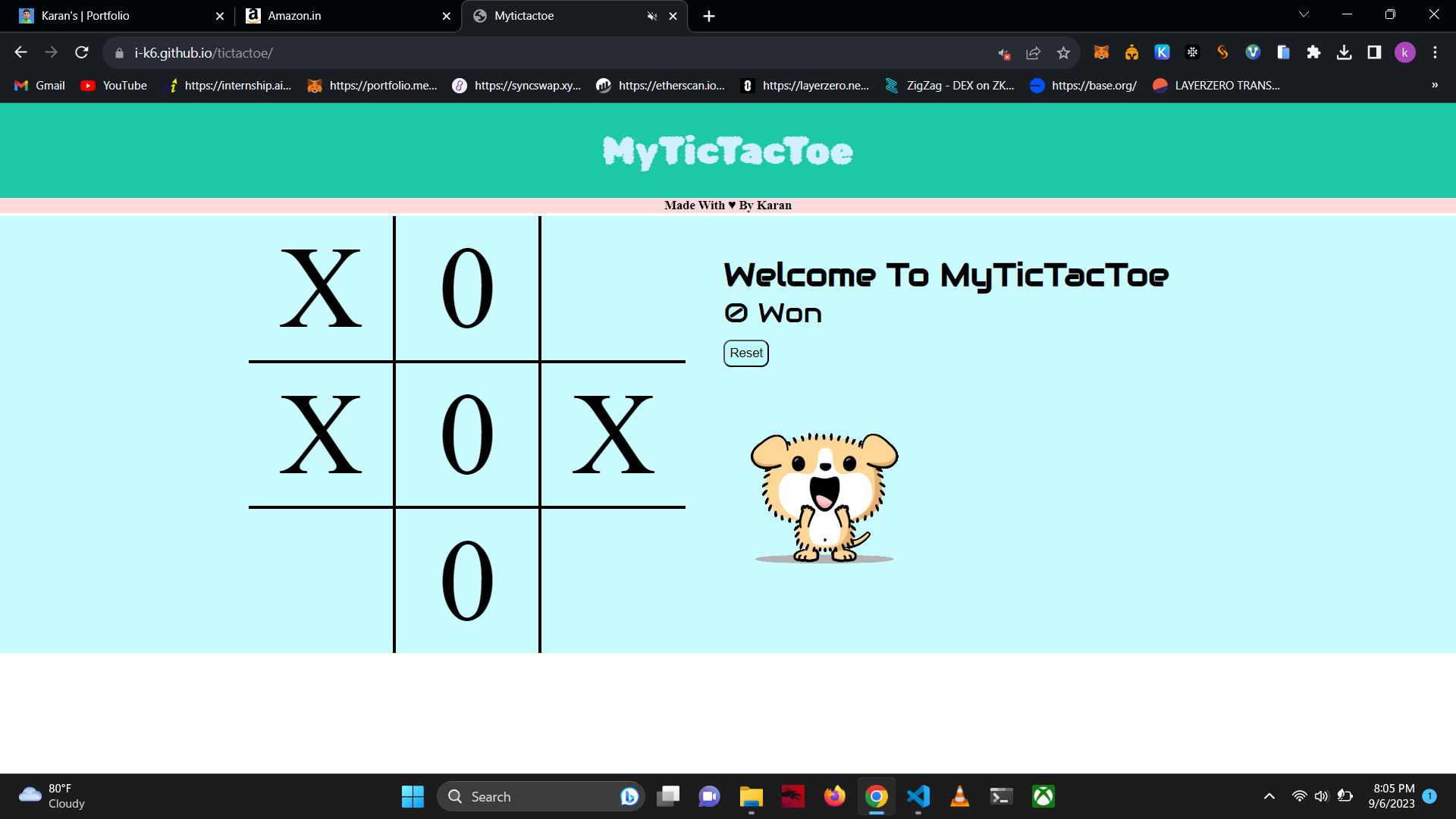
Task: Open the Gmail bookmark
Action: click(x=40, y=86)
